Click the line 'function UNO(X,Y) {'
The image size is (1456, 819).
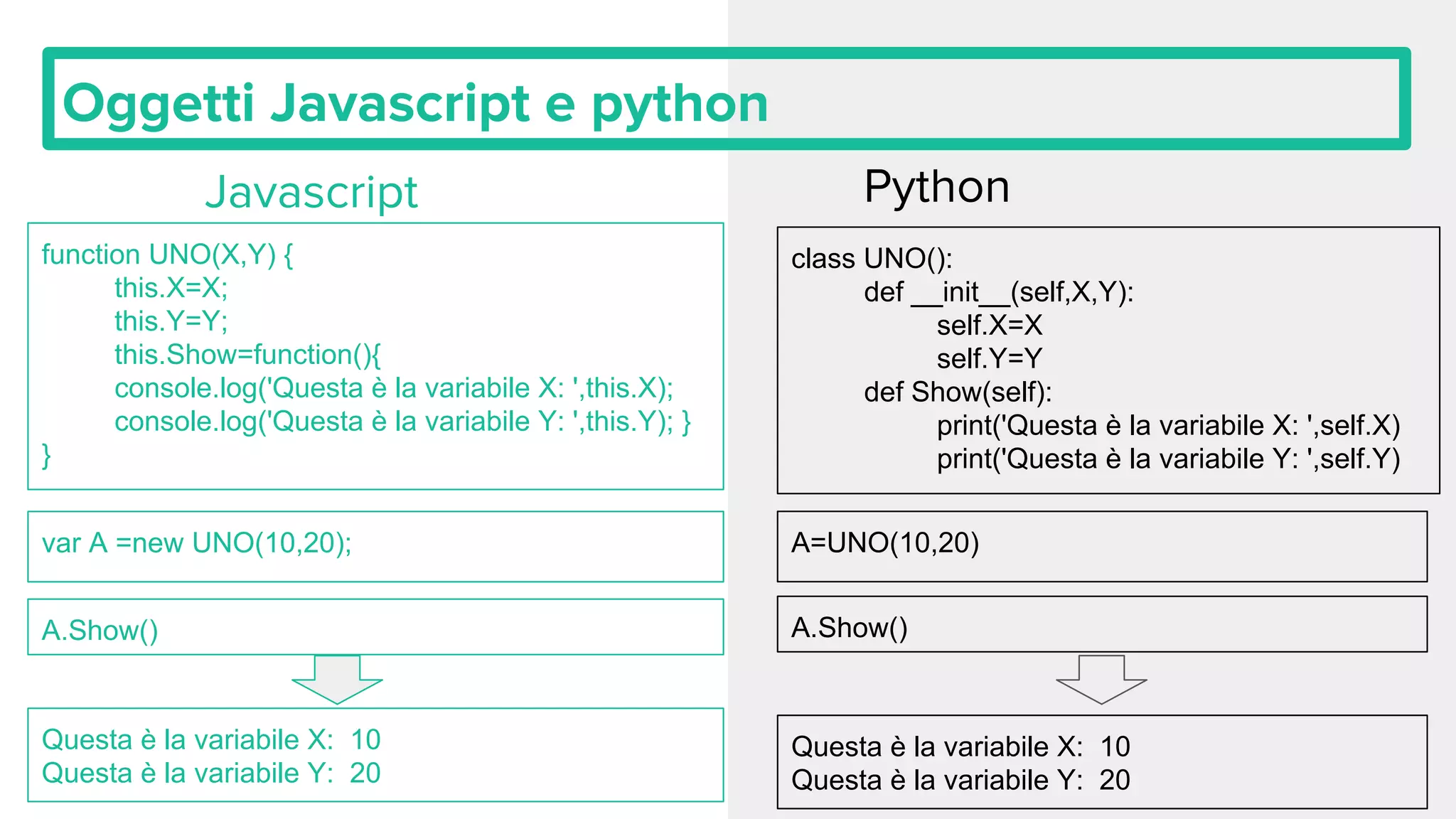tap(168, 255)
